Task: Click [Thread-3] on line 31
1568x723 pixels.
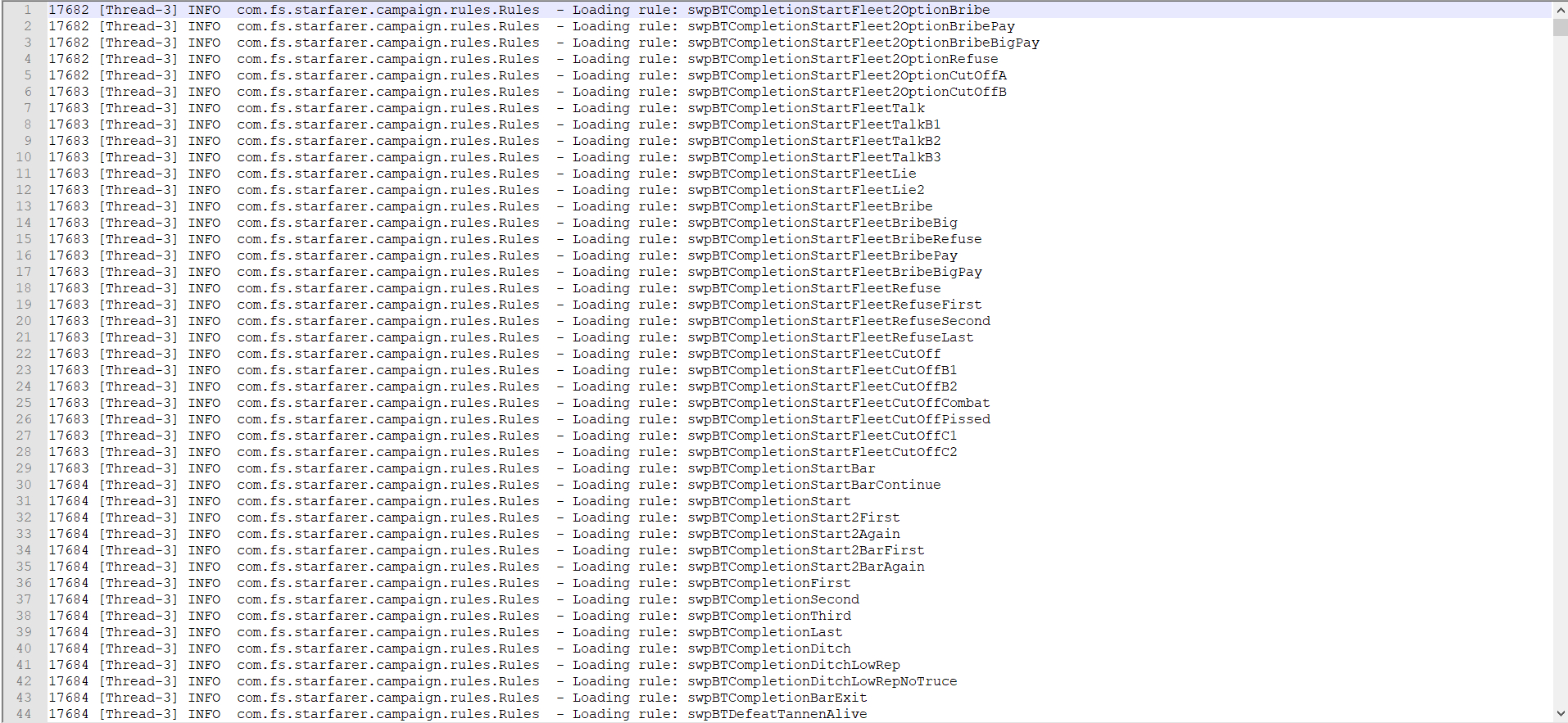Action: click(138, 501)
